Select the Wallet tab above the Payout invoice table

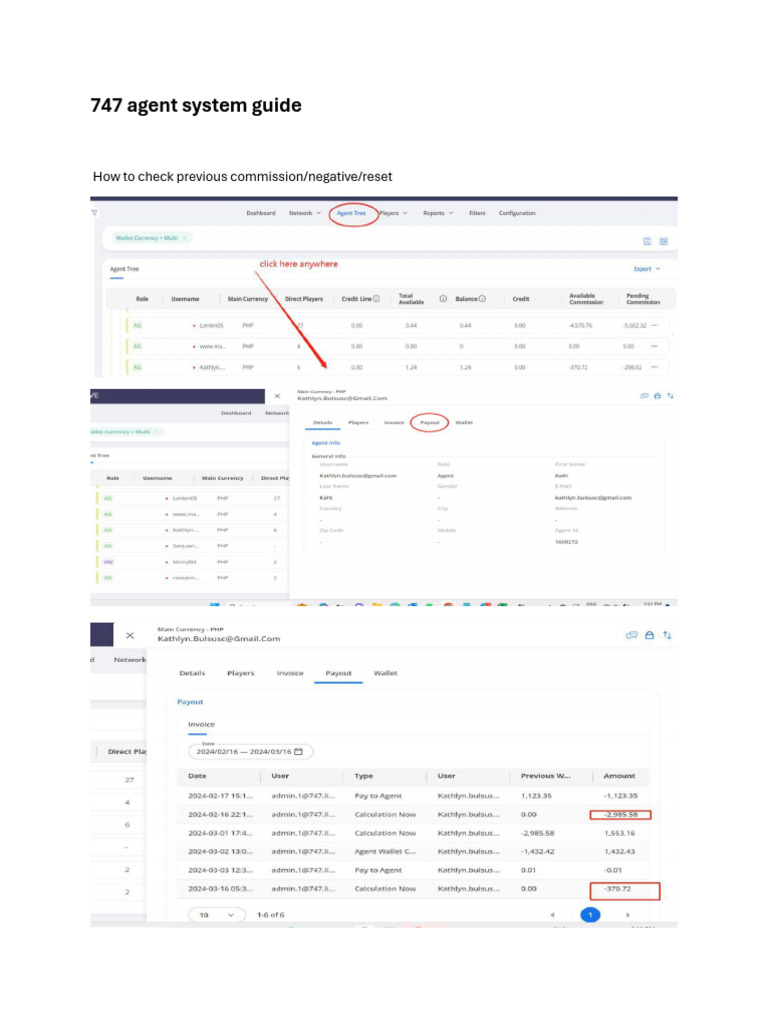pyautogui.click(x=385, y=673)
